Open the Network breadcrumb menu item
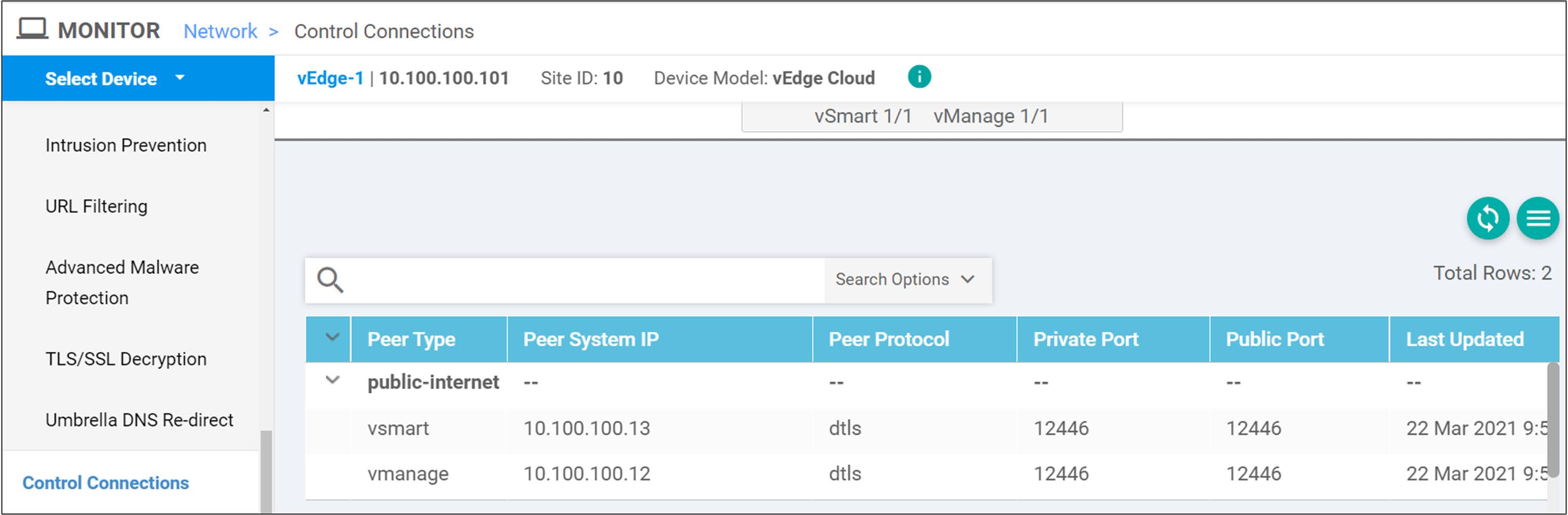Image resolution: width=1568 pixels, height=515 pixels. click(220, 30)
